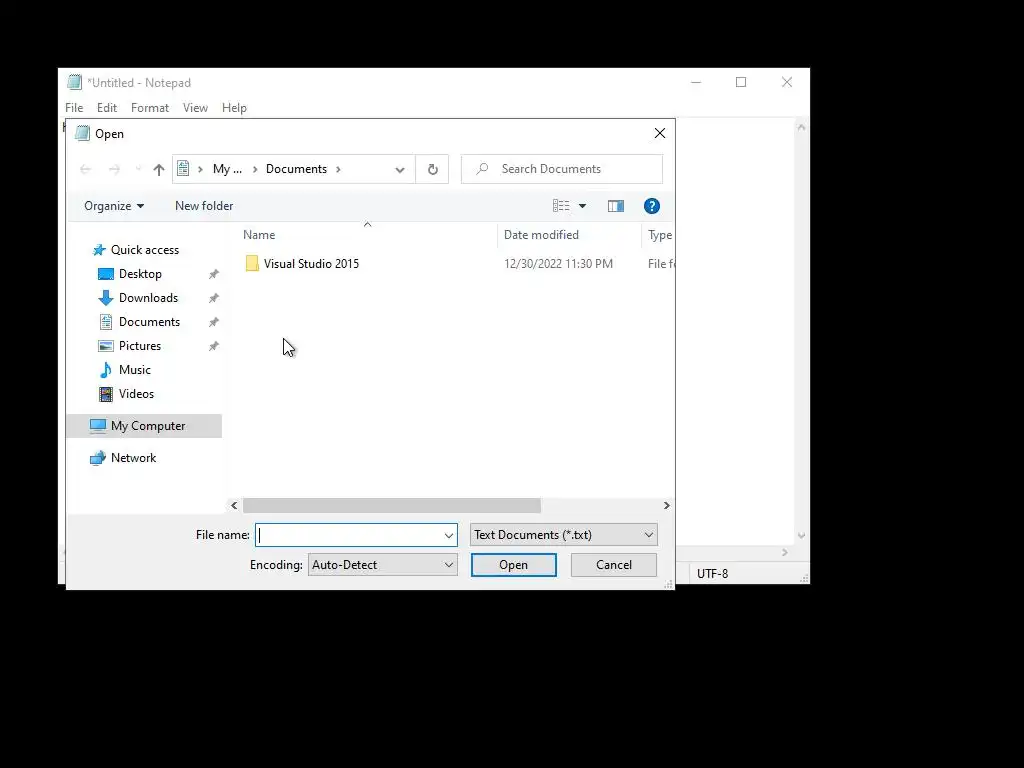Click the Open dialog title notepad icon
Screen dimensions: 1024x768
[82, 133]
